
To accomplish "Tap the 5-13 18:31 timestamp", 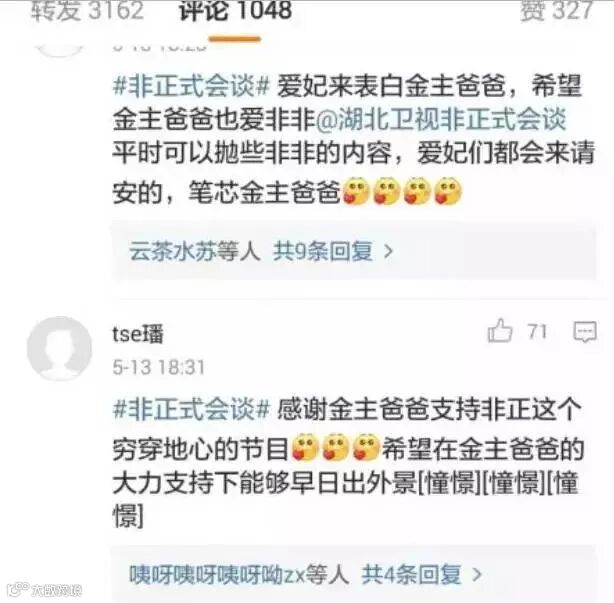I will (159, 368).
